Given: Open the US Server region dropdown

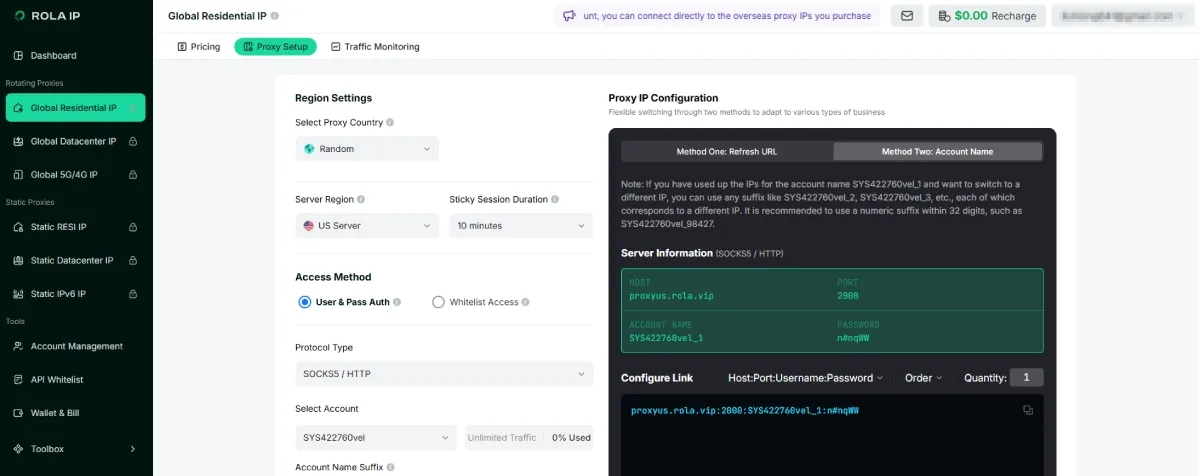Looking at the screenshot, I should (x=367, y=226).
